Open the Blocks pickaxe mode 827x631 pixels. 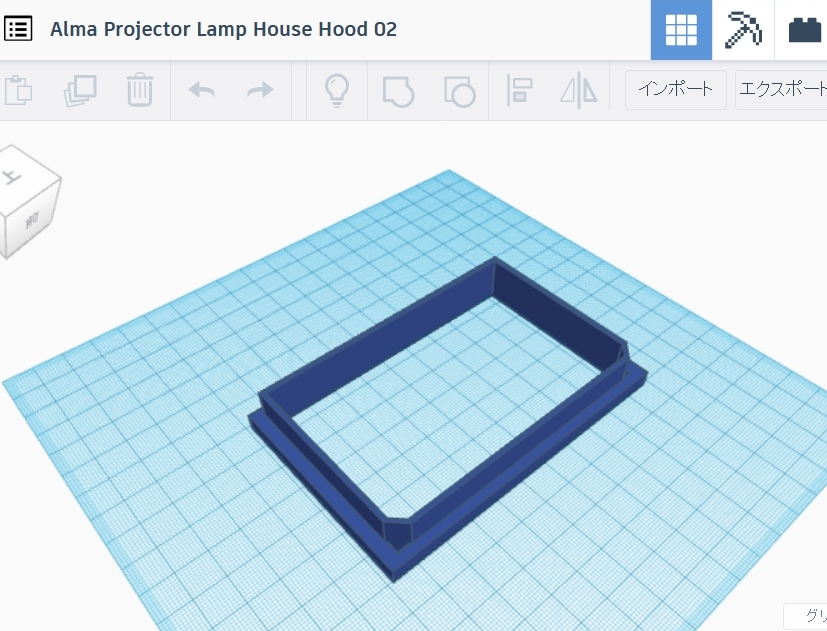[743, 30]
